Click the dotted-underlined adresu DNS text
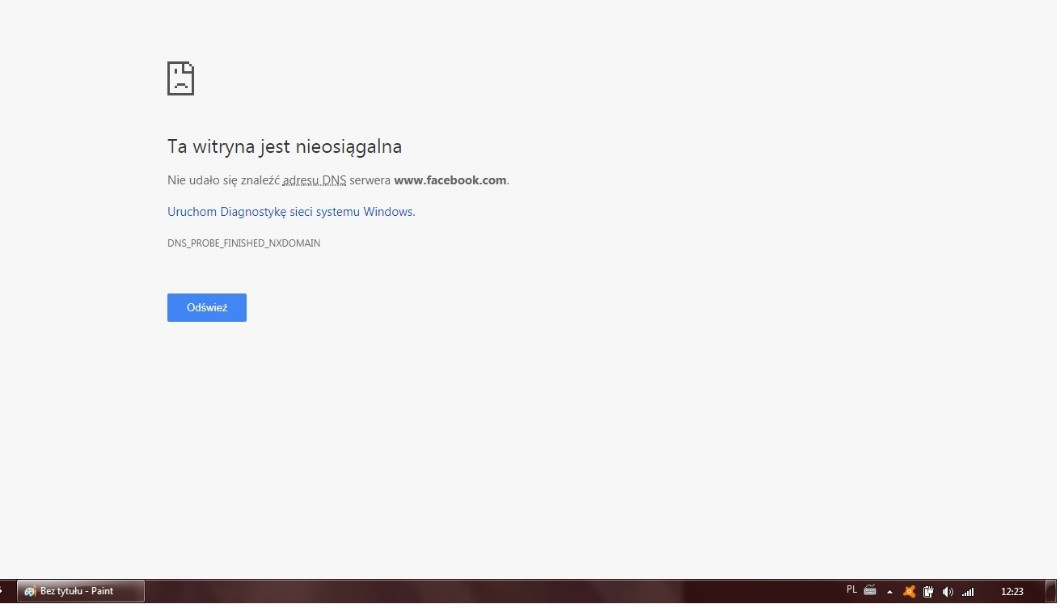 click(x=314, y=181)
